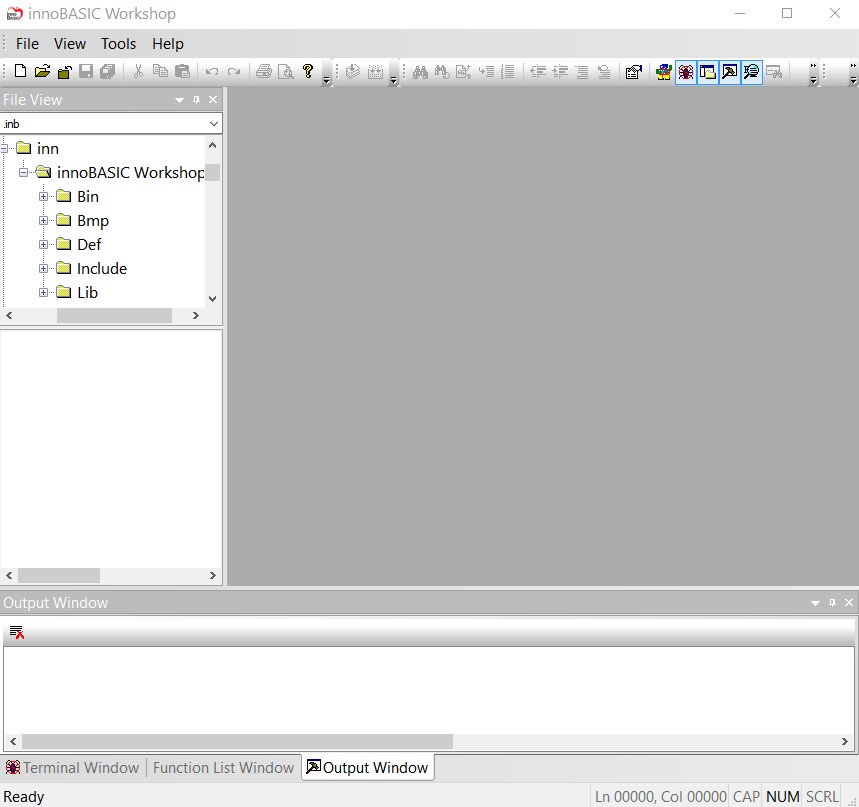The image size is (859, 807).
Task: Close the File View panel
Action: pyautogui.click(x=213, y=100)
